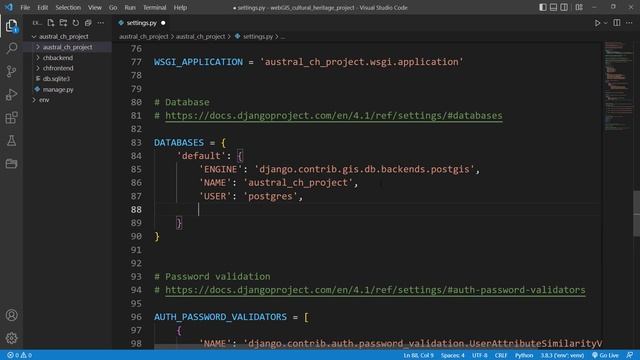Click New File icon in explorer header
This screenshot has width=640, height=360.
click(51, 23)
